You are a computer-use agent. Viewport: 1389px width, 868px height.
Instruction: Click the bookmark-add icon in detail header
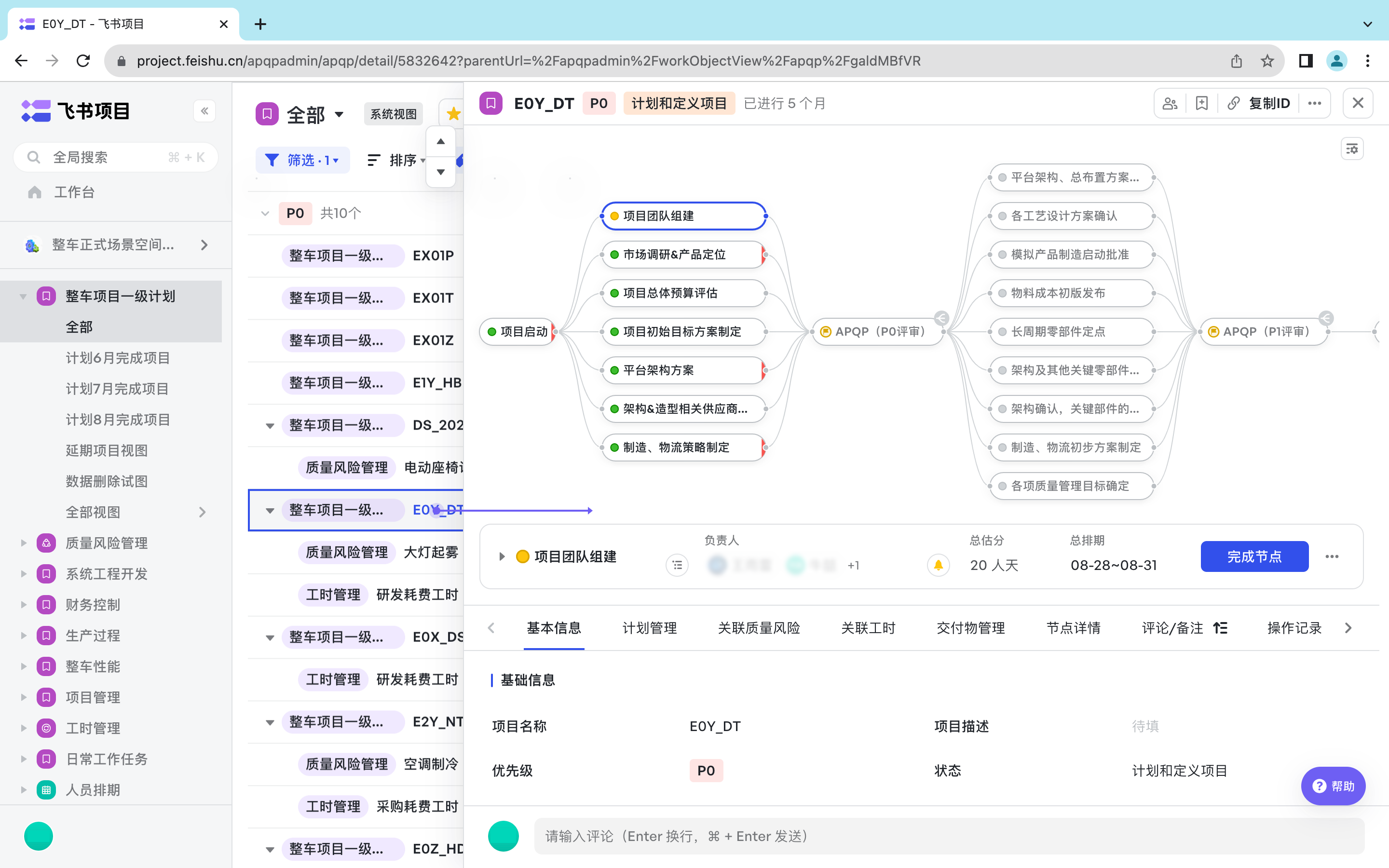[1201, 103]
